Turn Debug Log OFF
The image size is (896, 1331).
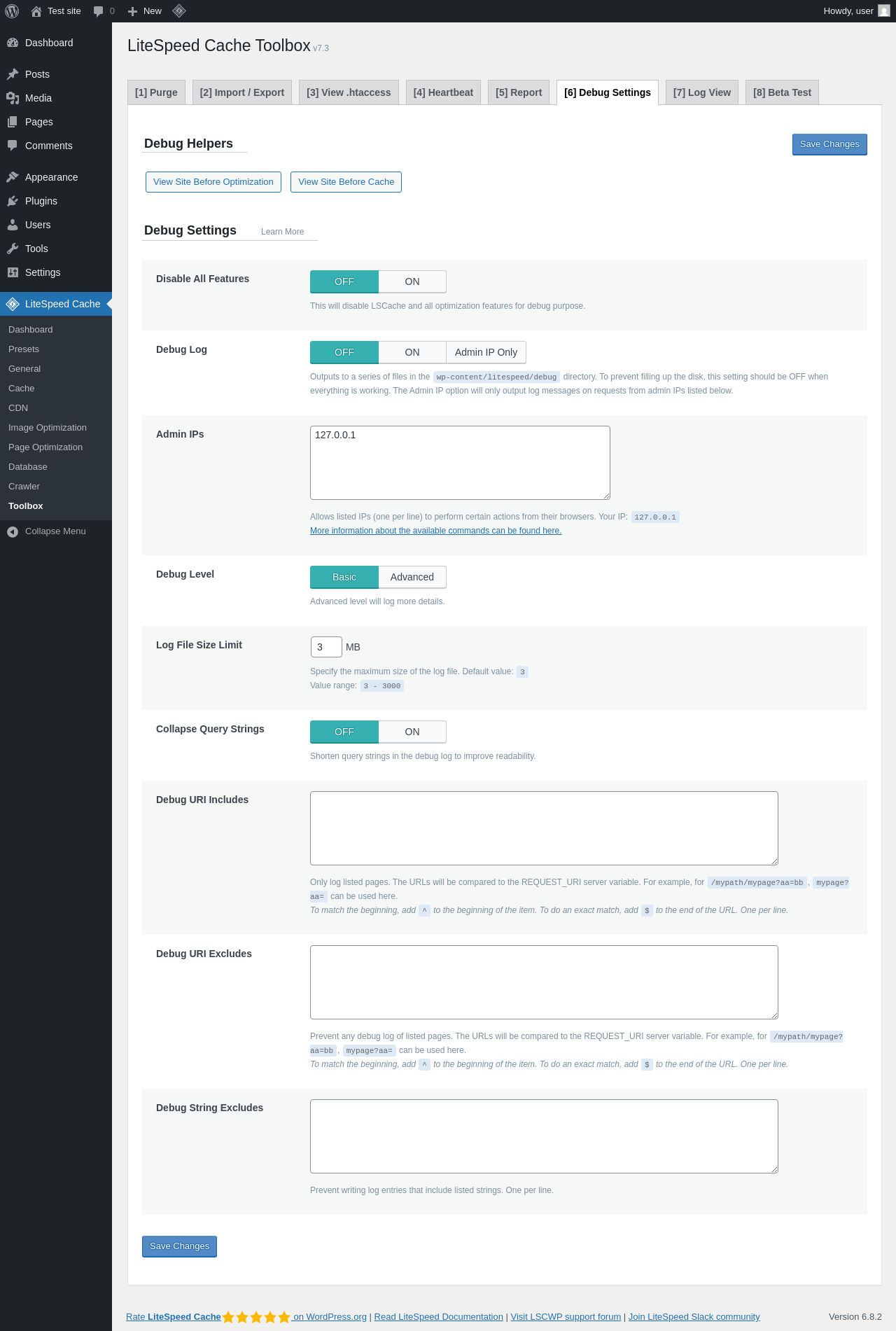(344, 352)
